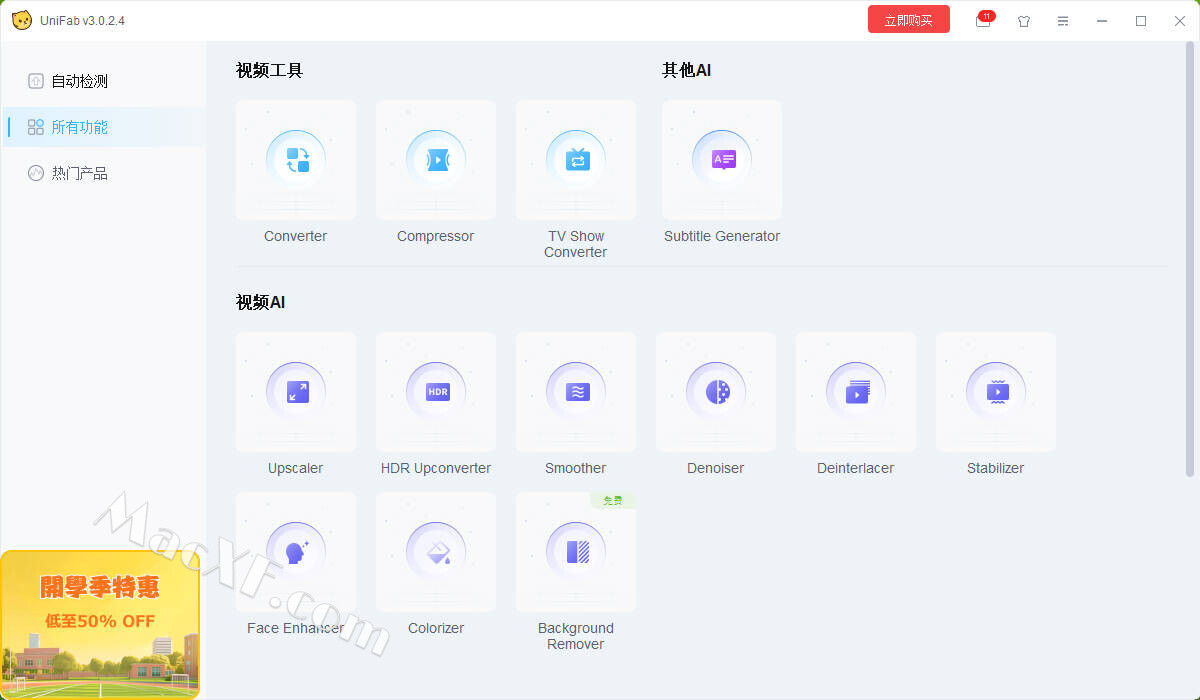1200x700 pixels.
Task: Click the 立即购买 buy button
Action: (x=909, y=20)
